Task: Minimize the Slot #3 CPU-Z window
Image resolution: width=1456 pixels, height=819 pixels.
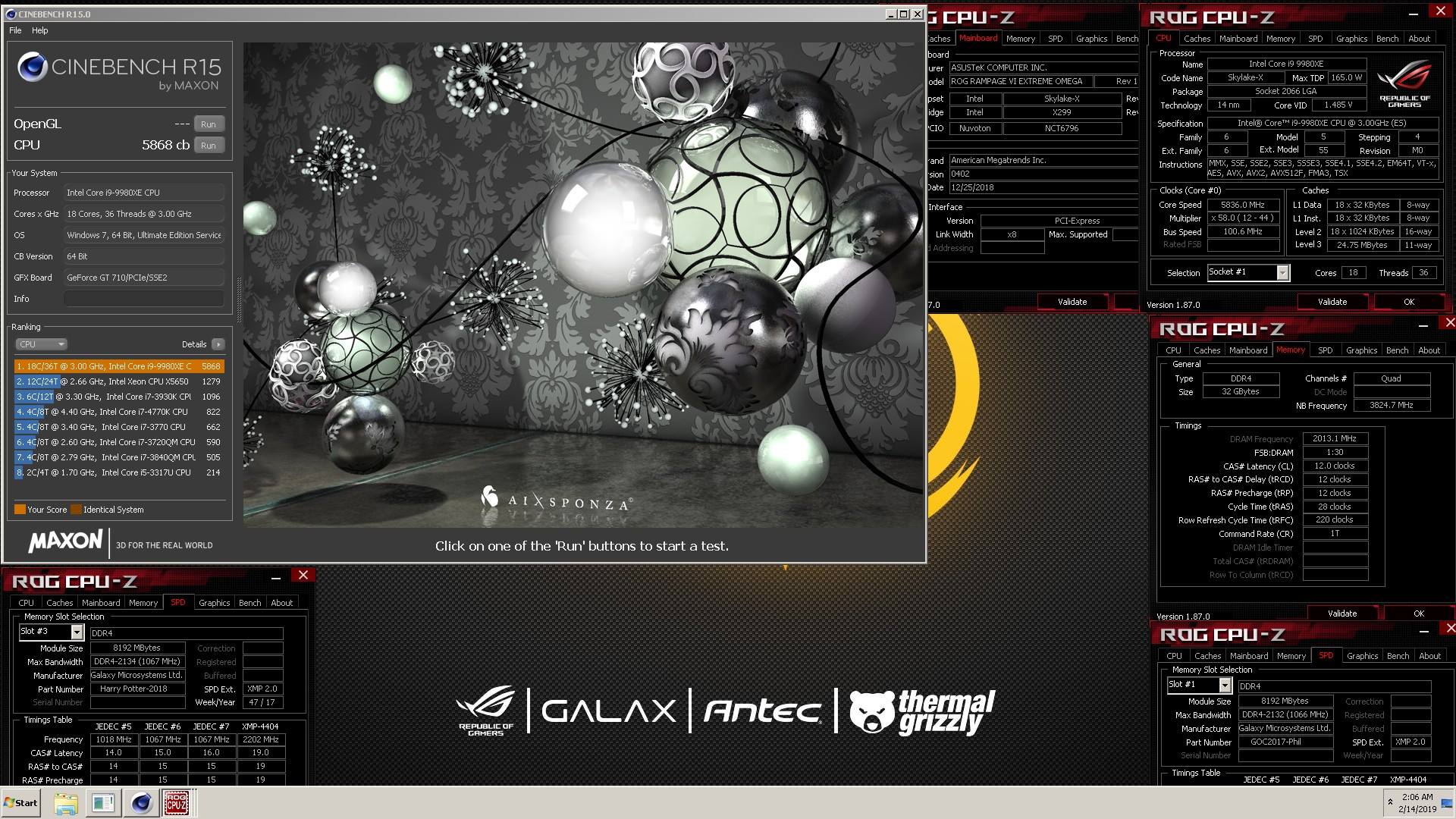Action: (277, 578)
